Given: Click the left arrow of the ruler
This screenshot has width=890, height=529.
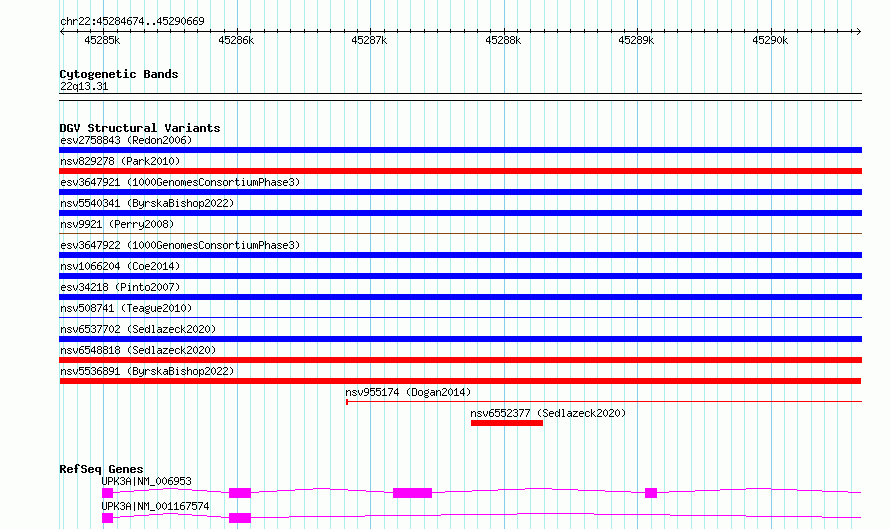Looking at the screenshot, I should [62, 32].
